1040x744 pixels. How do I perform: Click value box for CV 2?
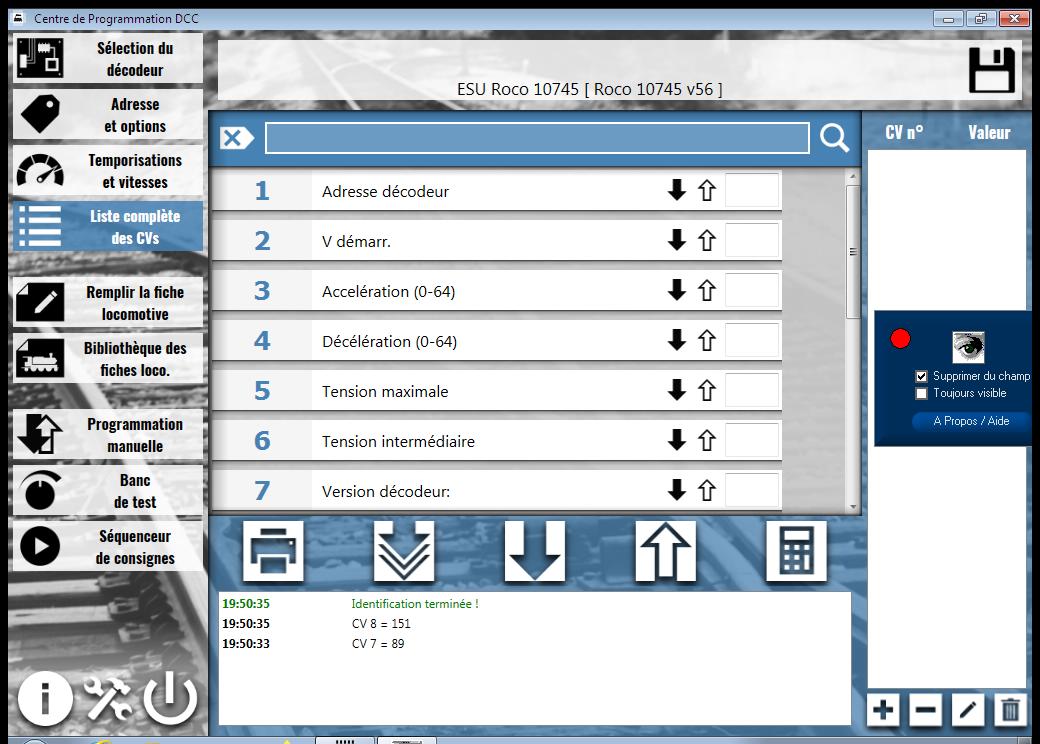click(x=752, y=240)
